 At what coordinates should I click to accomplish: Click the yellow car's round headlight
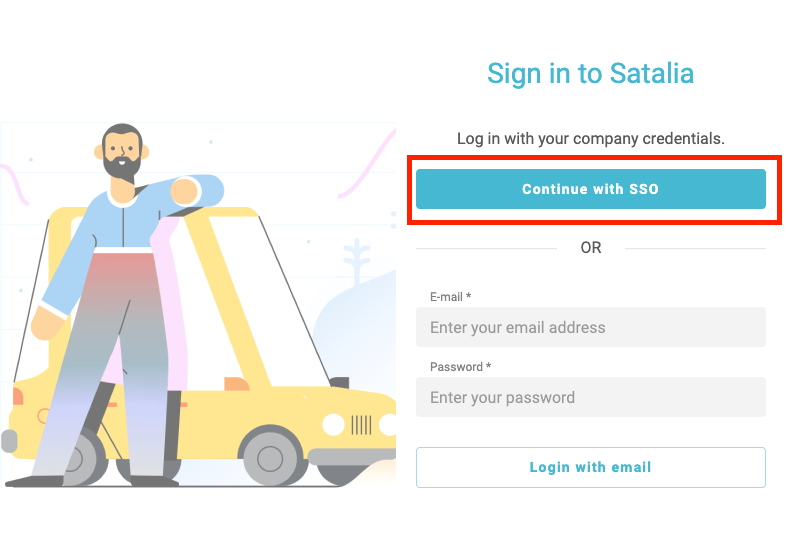click(333, 425)
